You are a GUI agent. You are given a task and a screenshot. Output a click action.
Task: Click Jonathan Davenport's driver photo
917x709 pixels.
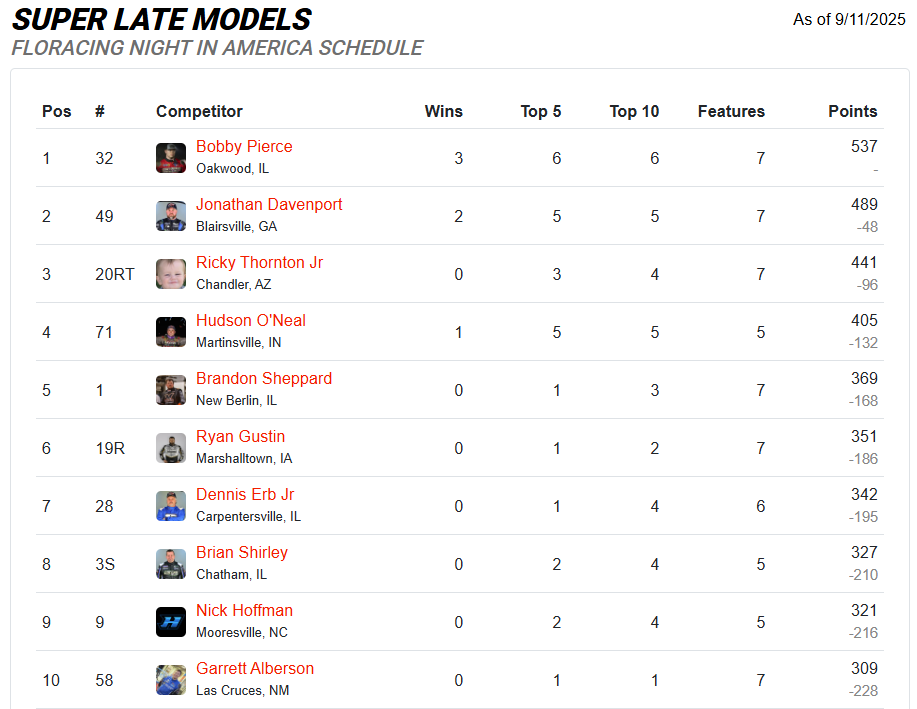tap(171, 216)
